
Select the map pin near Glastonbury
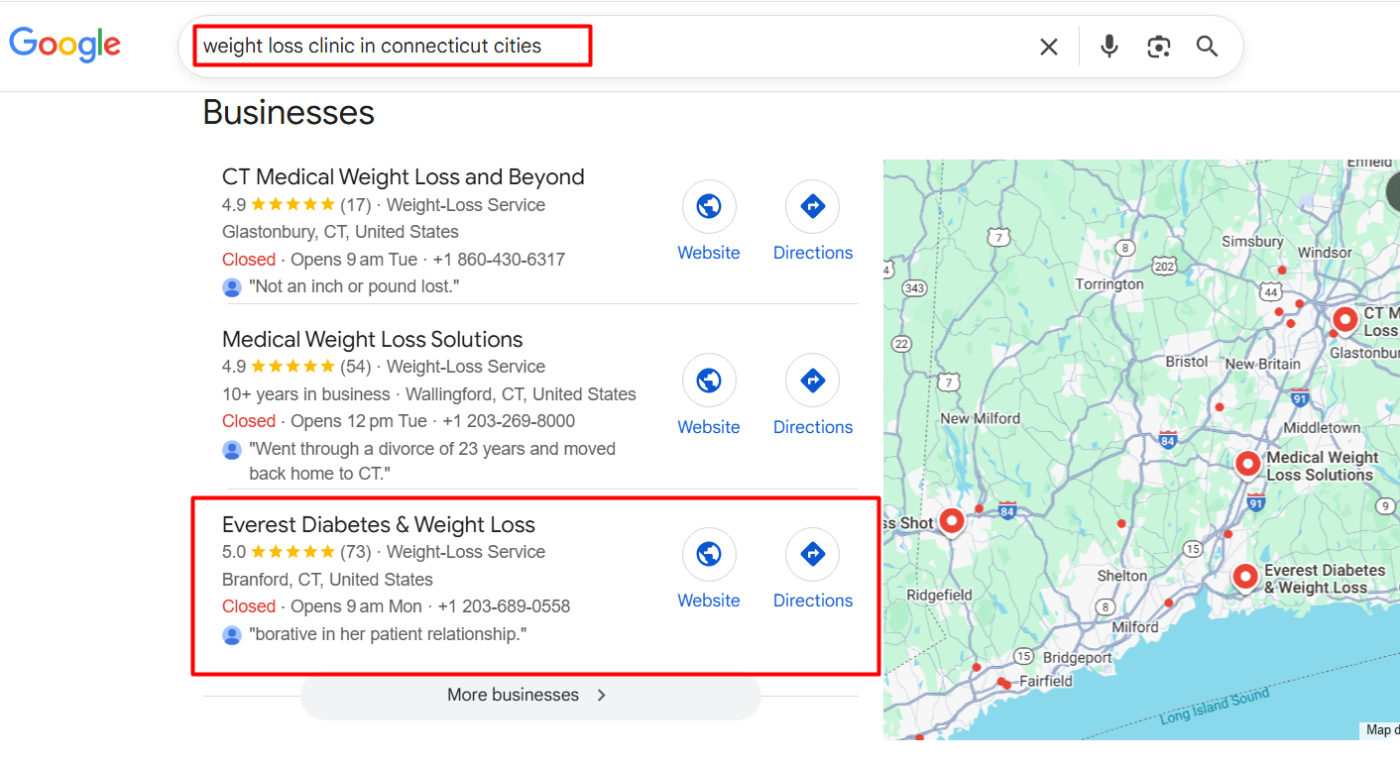[1345, 321]
